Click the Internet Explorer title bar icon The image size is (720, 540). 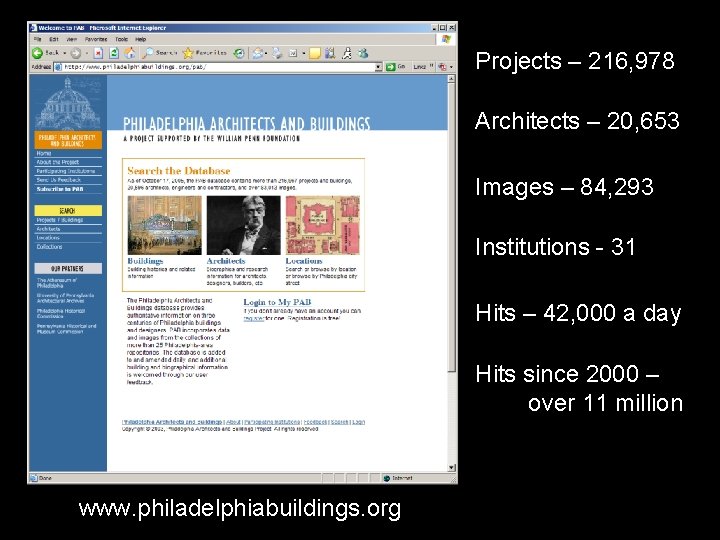pos(34,28)
